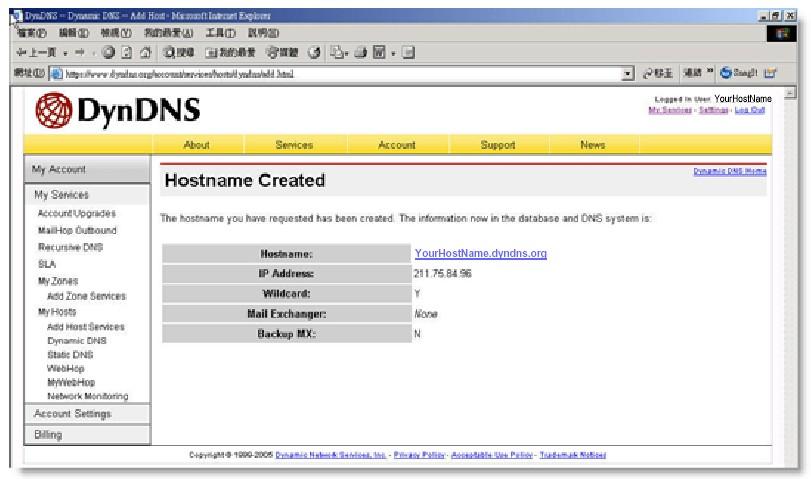
Task: Click the Log Out link
Action: (749, 110)
